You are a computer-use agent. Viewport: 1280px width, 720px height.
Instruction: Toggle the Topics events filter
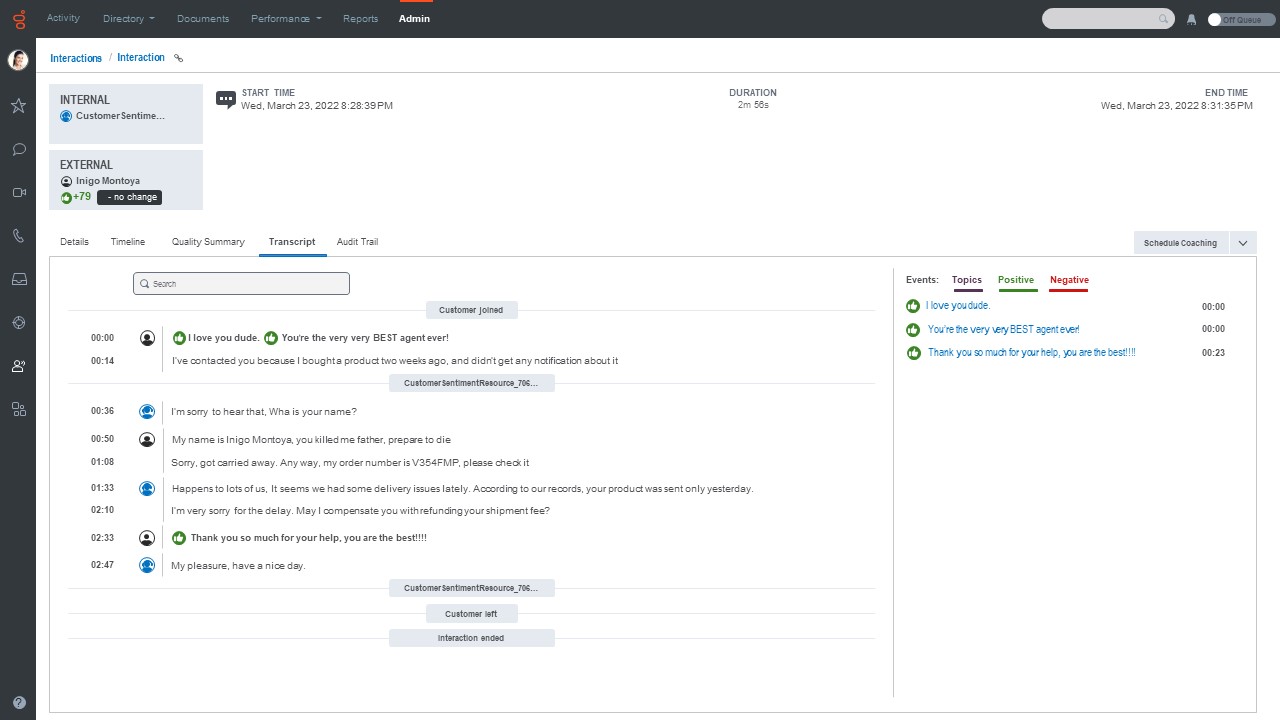[x=967, y=281]
